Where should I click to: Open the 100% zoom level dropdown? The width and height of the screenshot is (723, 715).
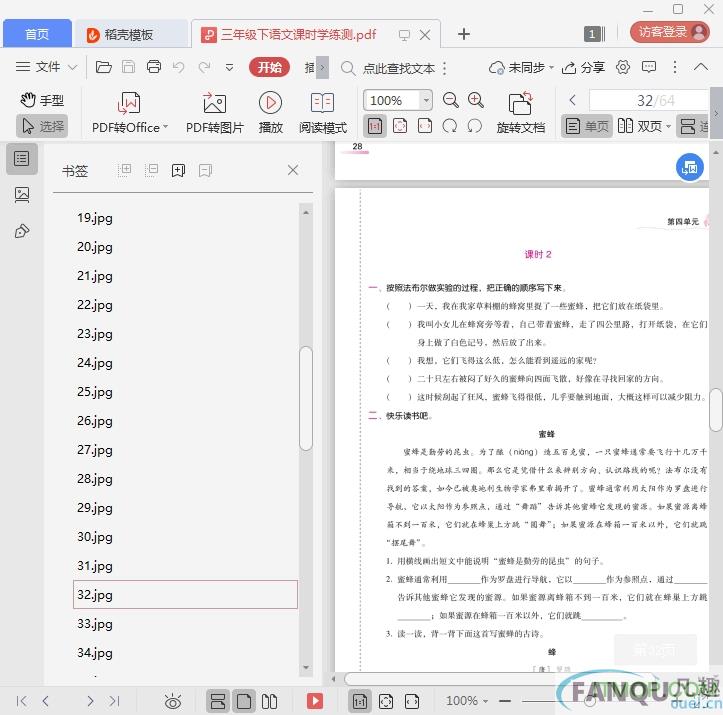(426, 100)
